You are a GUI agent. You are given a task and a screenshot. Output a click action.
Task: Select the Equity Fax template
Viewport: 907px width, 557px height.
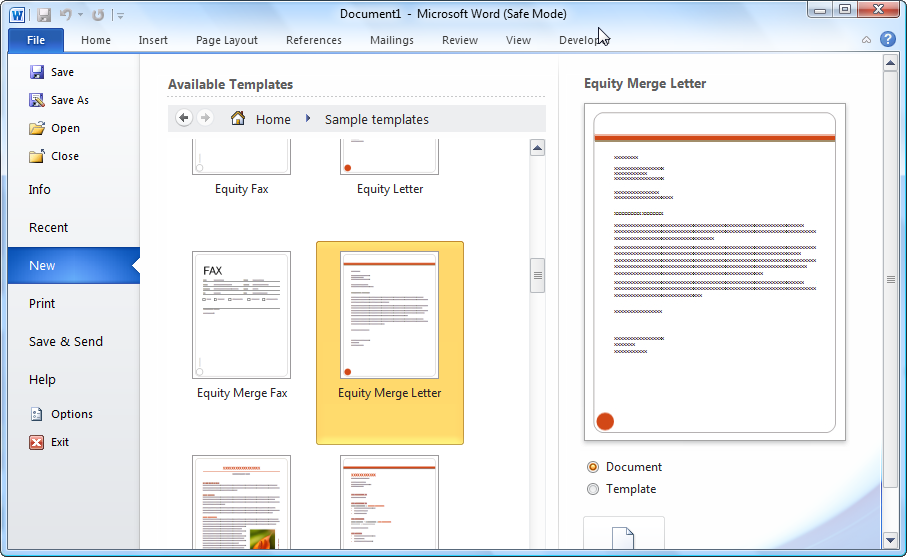pyautogui.click(x=241, y=168)
